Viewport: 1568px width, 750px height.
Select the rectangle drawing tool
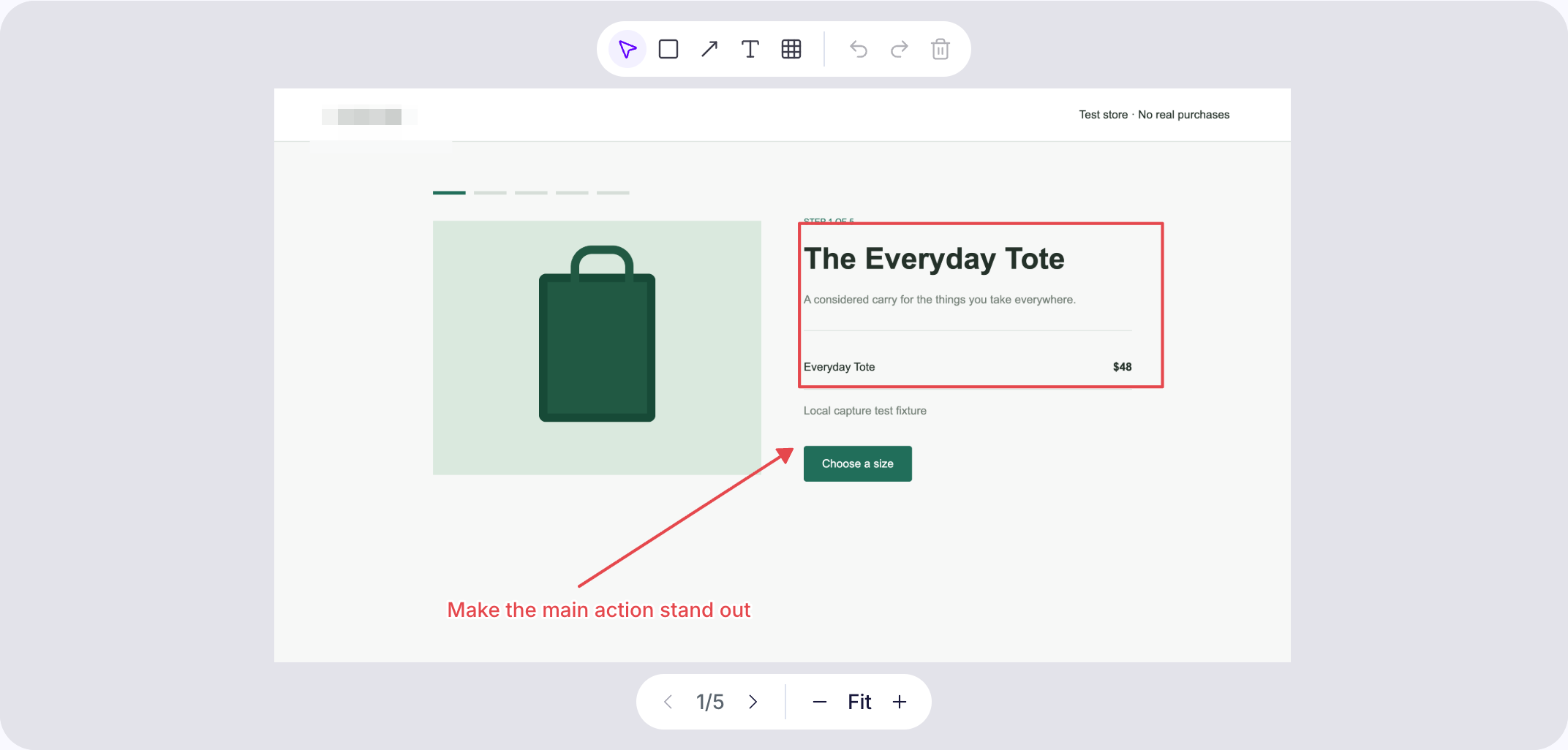click(668, 49)
